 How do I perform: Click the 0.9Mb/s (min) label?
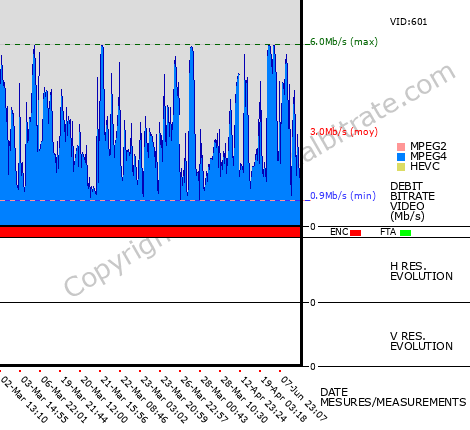tap(343, 196)
